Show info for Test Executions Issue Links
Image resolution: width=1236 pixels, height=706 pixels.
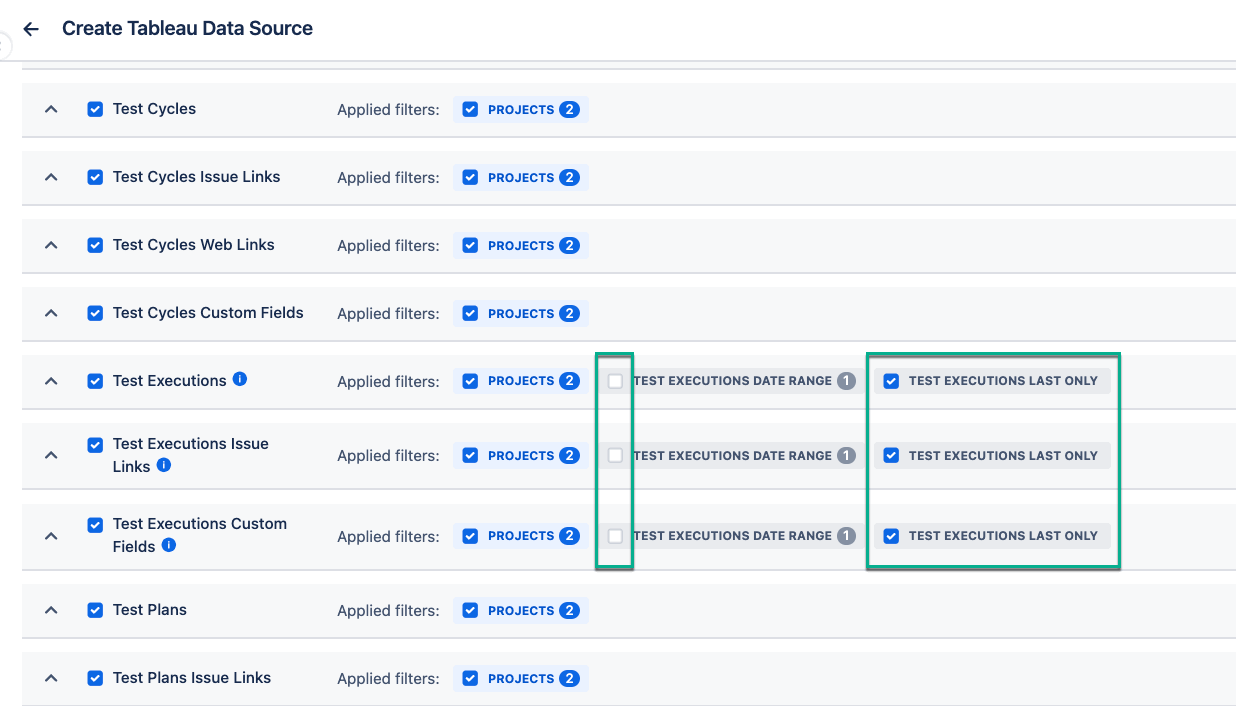point(164,465)
